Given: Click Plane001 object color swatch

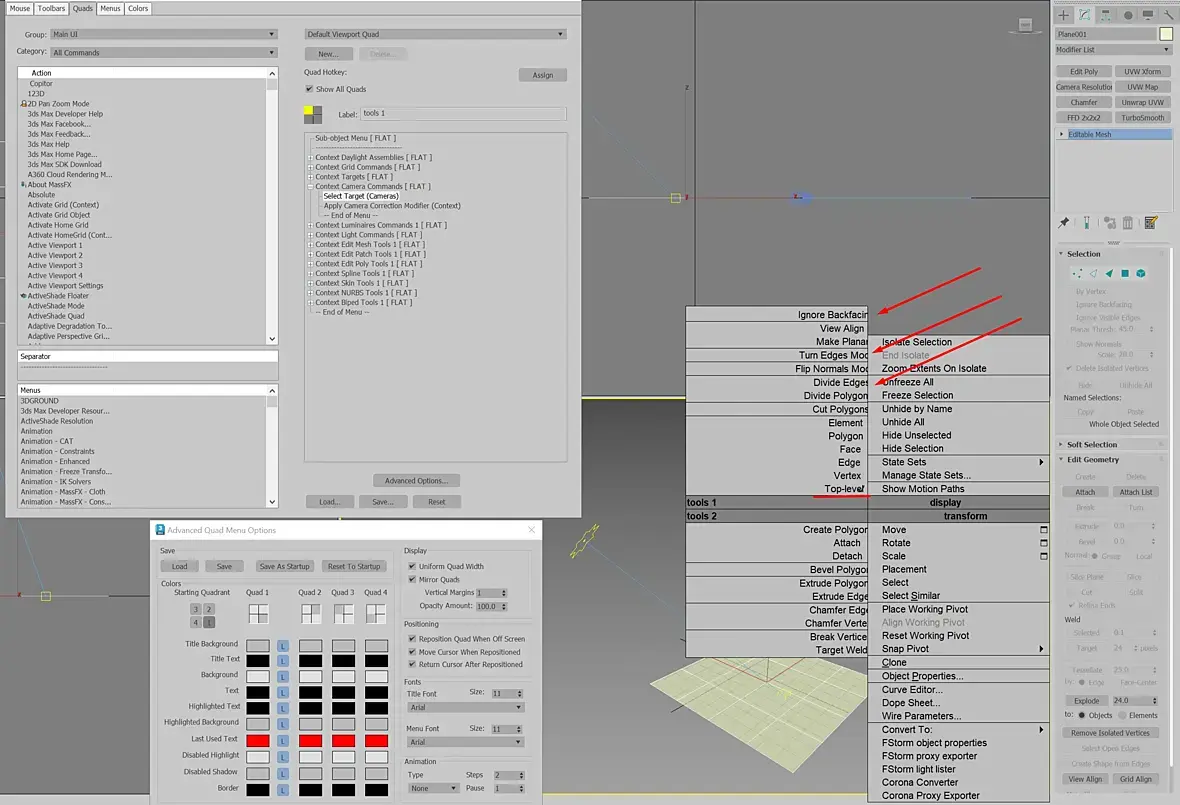Looking at the screenshot, I should tap(1166, 34).
